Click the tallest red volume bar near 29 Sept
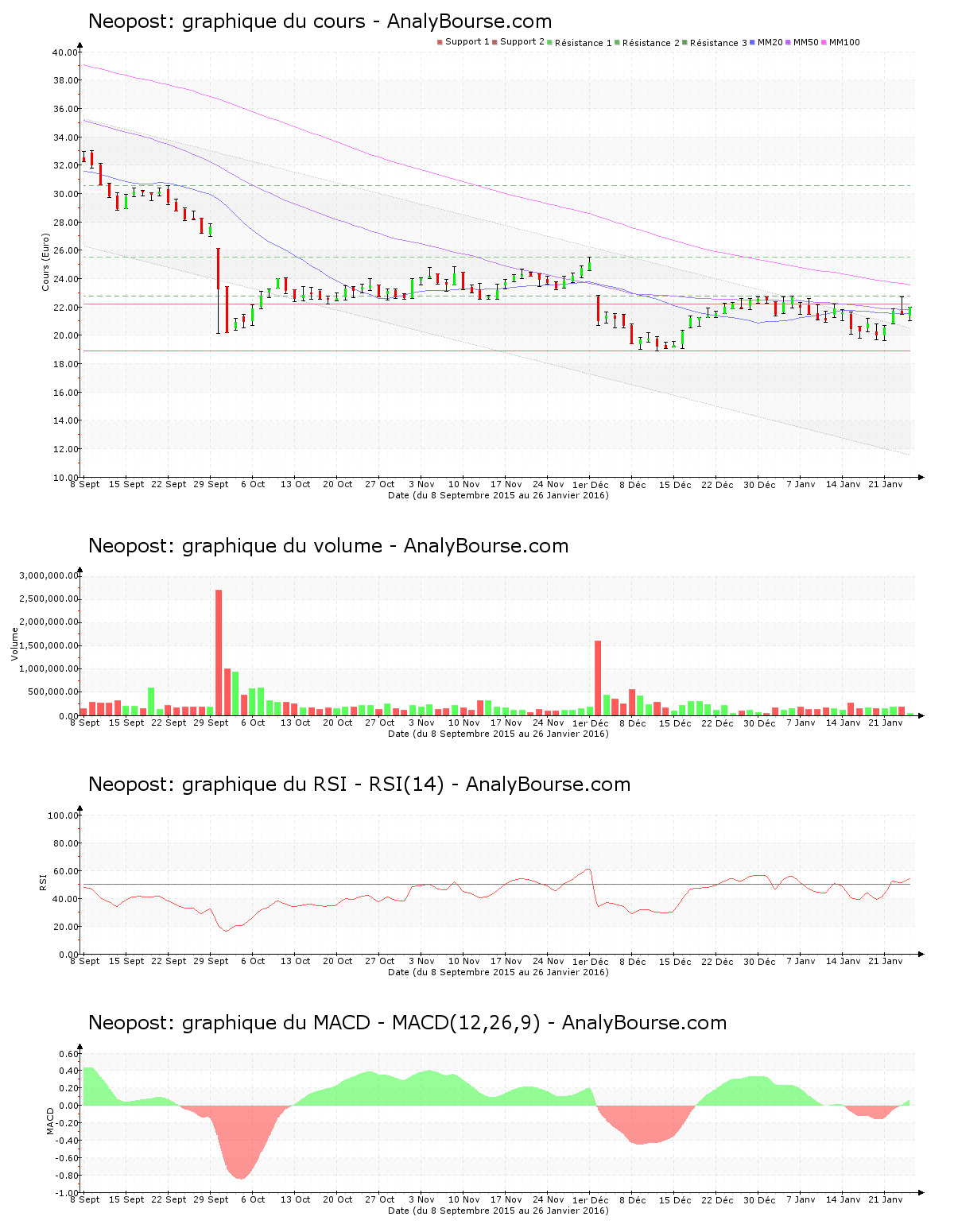Image resolution: width=954 pixels, height=1232 pixels. [x=219, y=653]
